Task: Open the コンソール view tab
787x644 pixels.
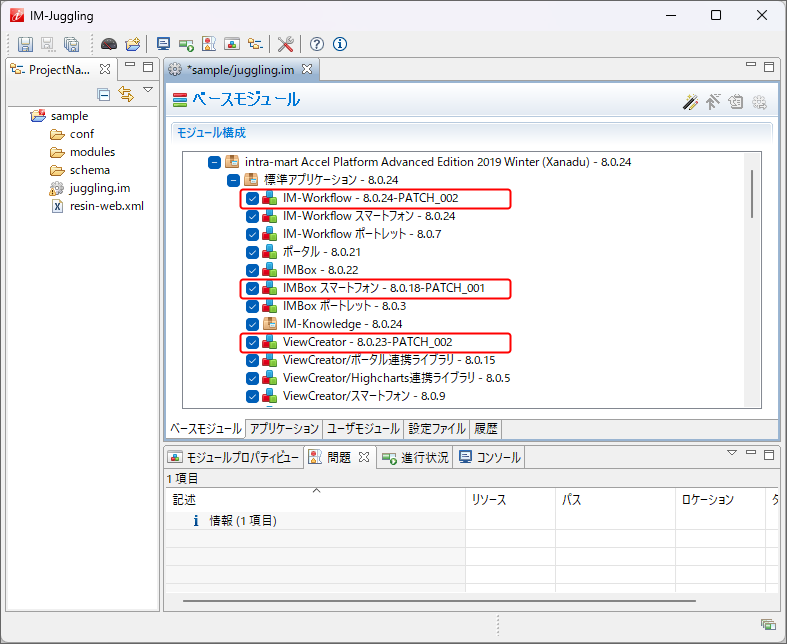Action: pos(489,457)
